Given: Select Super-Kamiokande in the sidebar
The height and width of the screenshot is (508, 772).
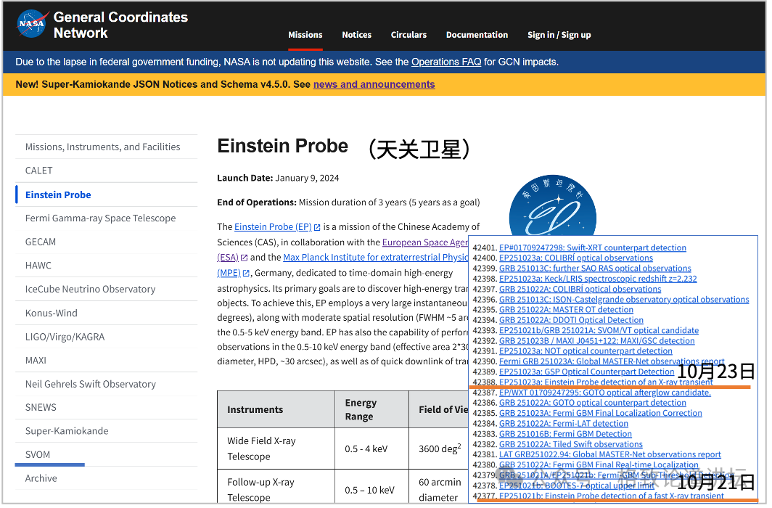Looking at the screenshot, I should pyautogui.click(x=107, y=432).
